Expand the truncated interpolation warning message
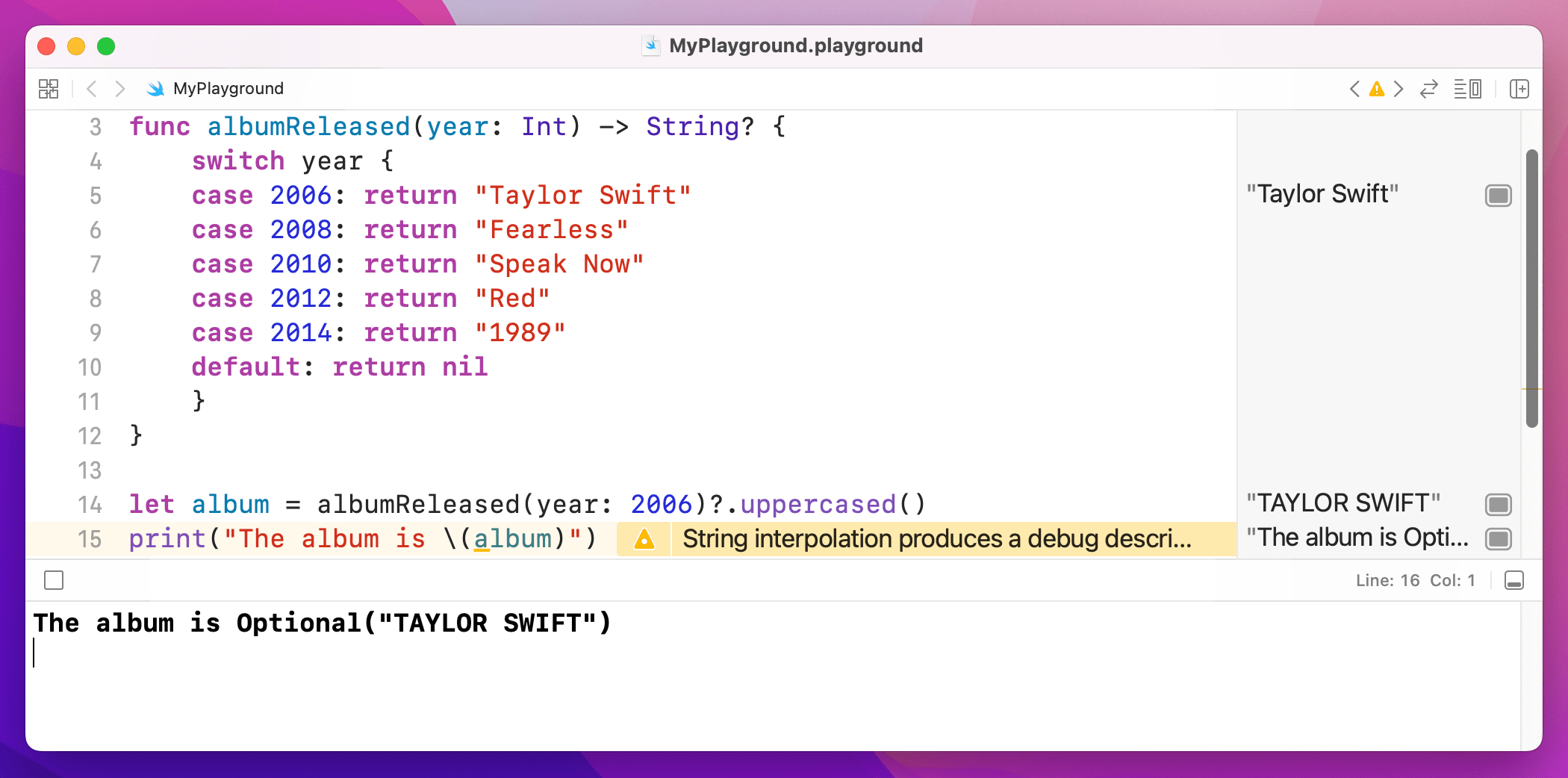1568x778 pixels. click(937, 538)
